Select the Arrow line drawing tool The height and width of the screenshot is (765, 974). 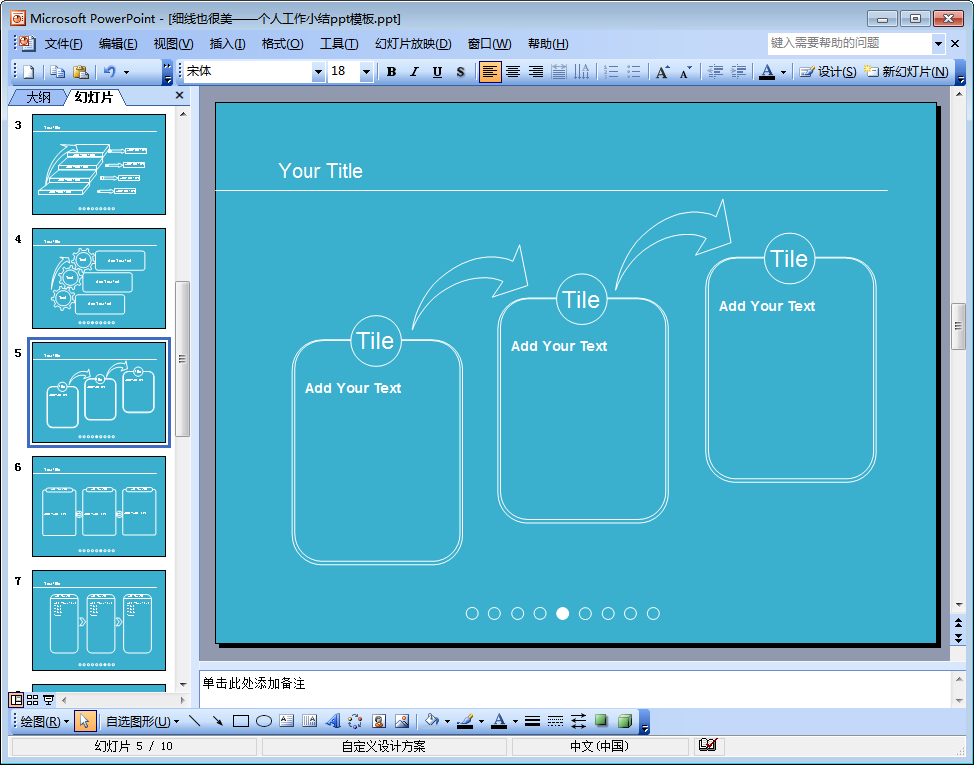click(218, 721)
